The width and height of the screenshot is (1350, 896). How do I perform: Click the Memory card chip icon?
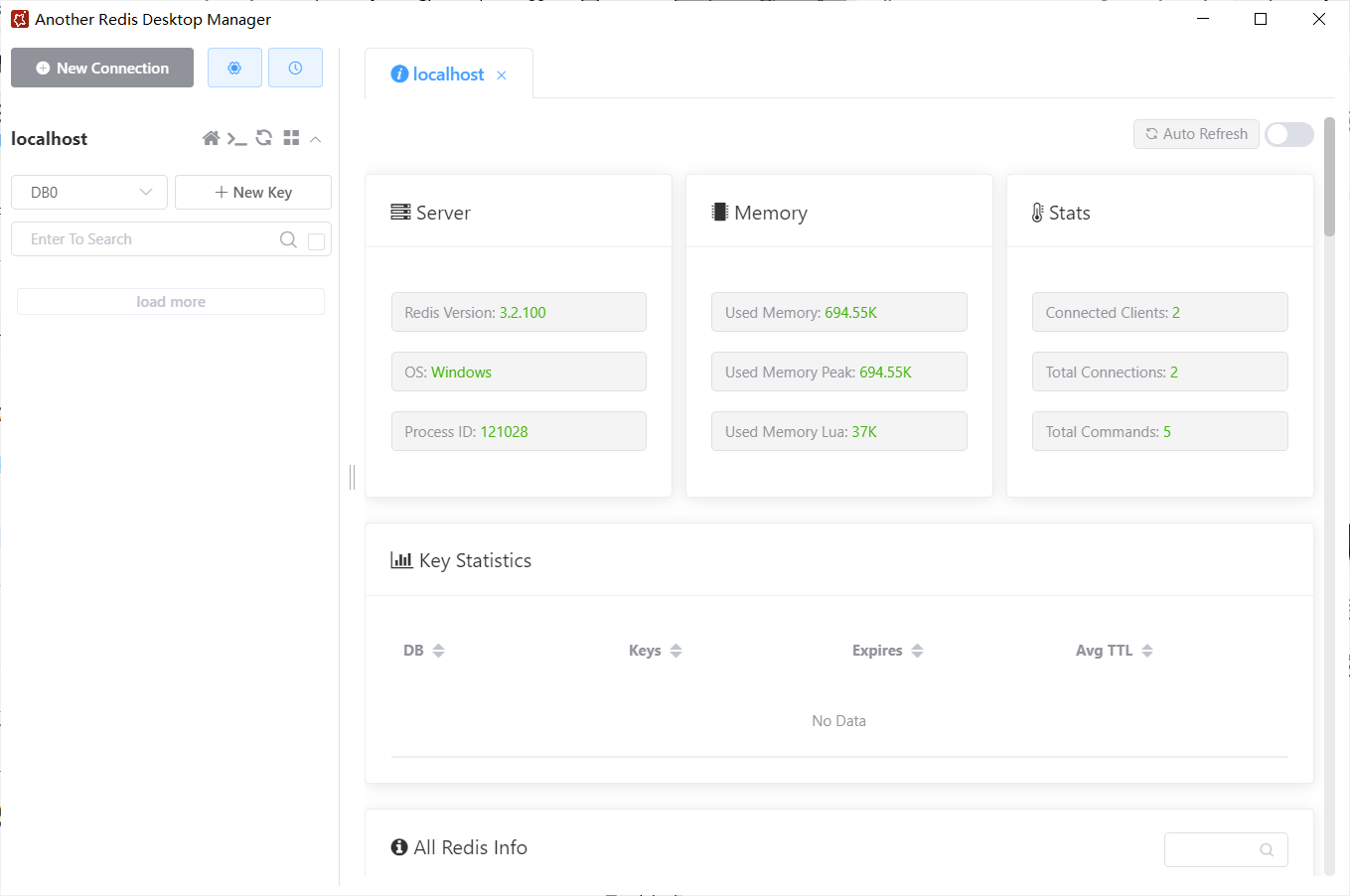pos(720,213)
